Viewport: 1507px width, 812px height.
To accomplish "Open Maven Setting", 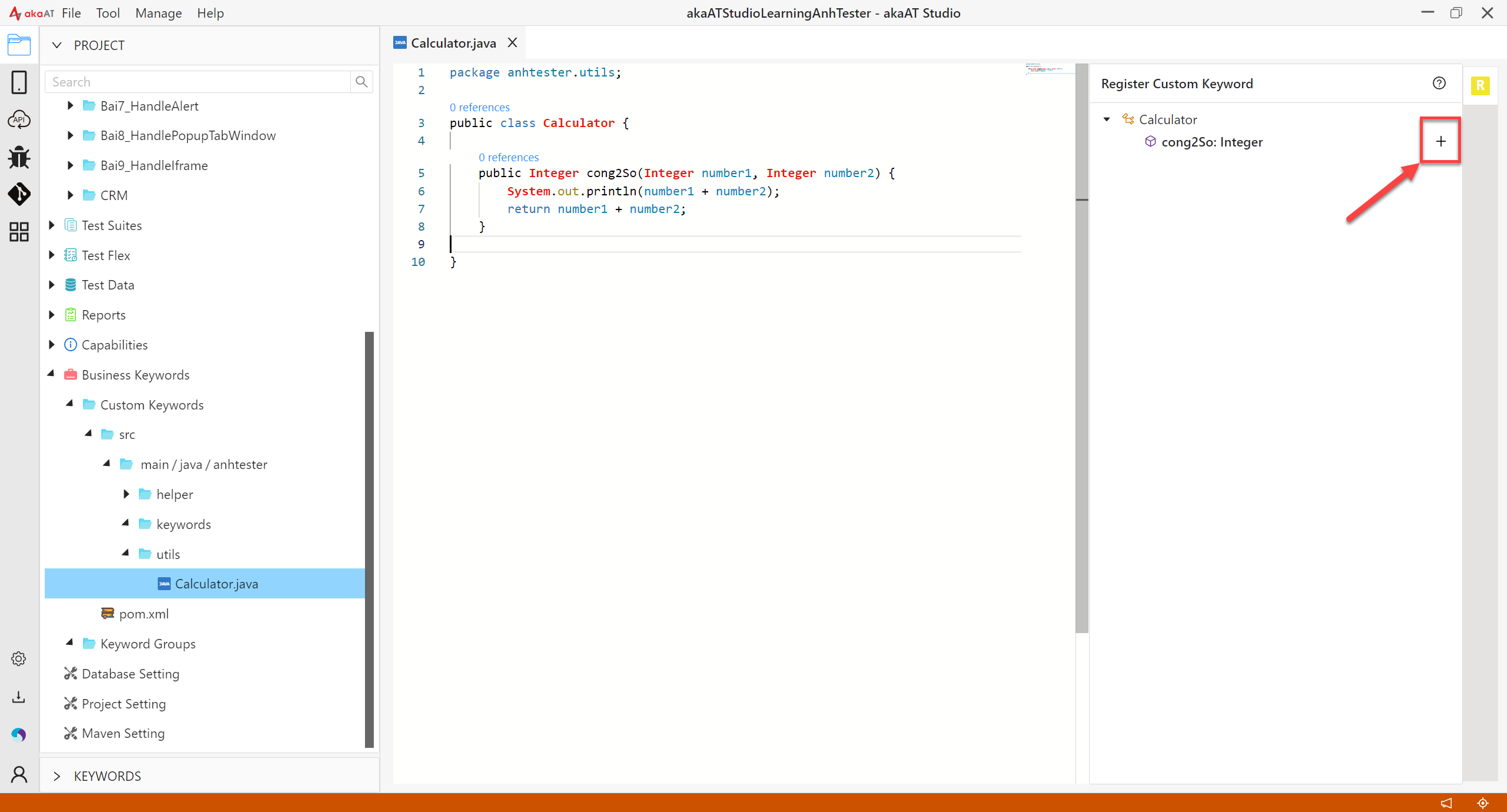I will point(123,733).
